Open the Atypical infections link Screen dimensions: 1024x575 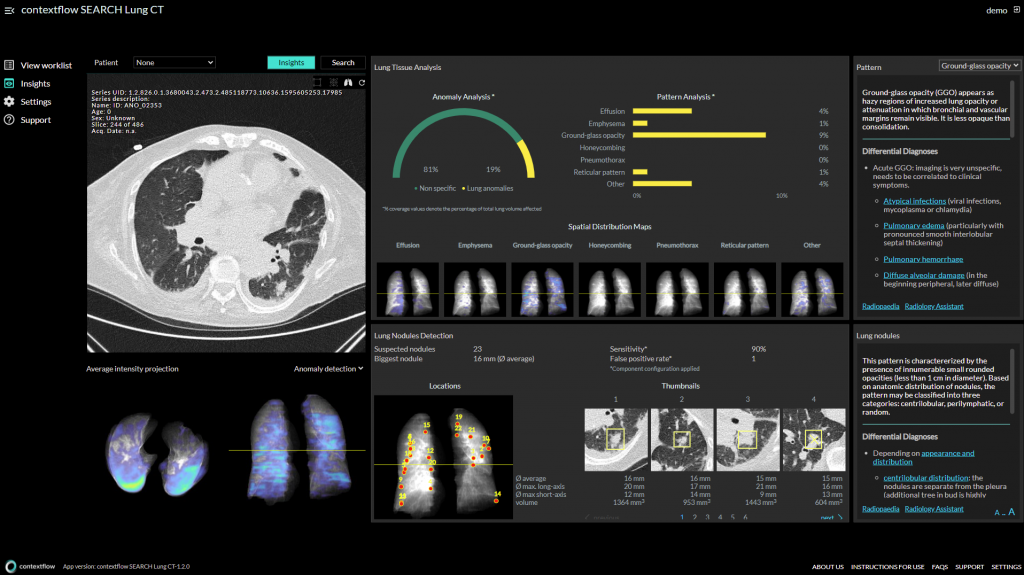pyautogui.click(x=914, y=201)
